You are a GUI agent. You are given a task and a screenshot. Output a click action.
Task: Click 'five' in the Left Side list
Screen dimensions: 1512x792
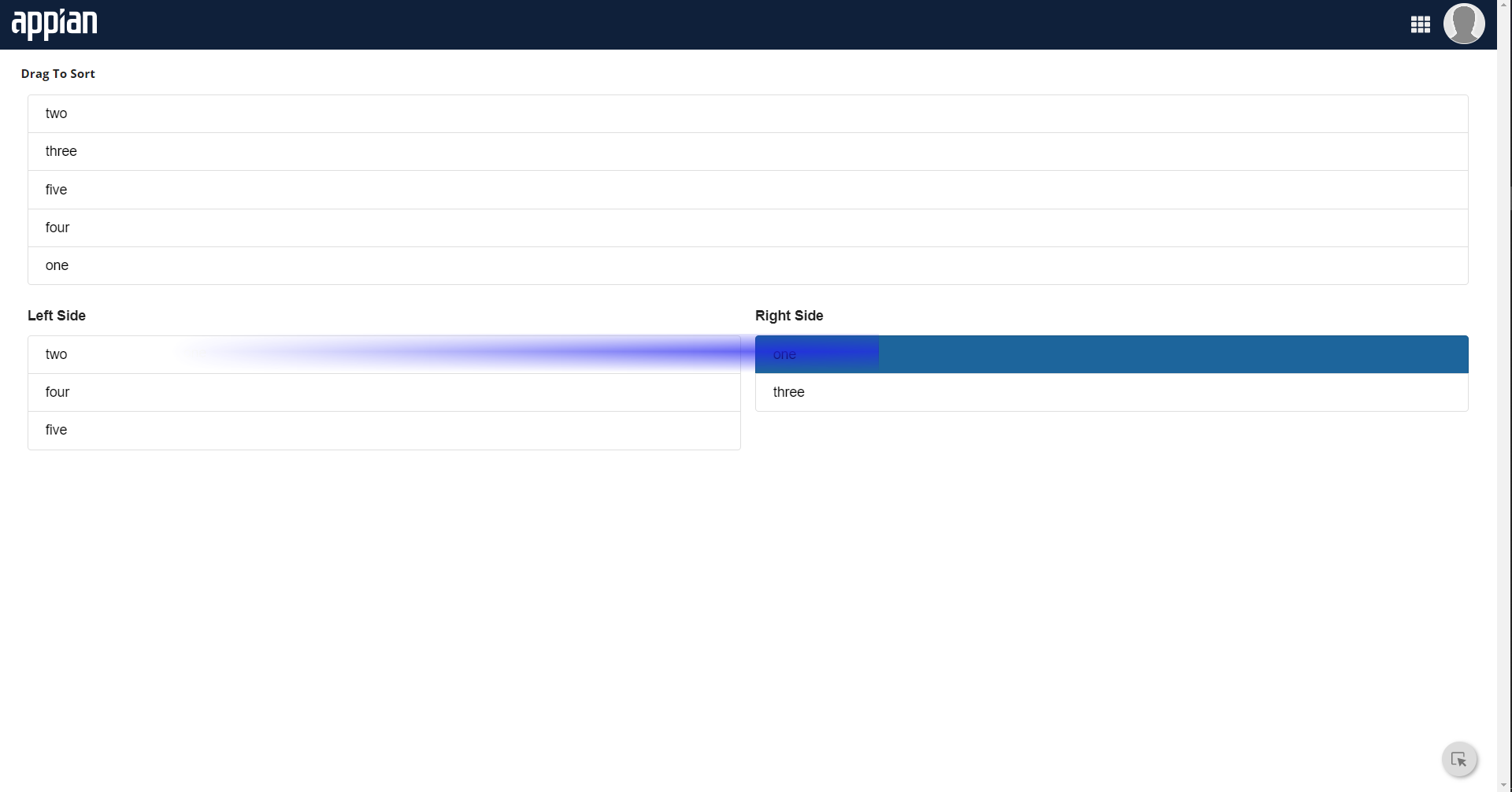coord(57,430)
